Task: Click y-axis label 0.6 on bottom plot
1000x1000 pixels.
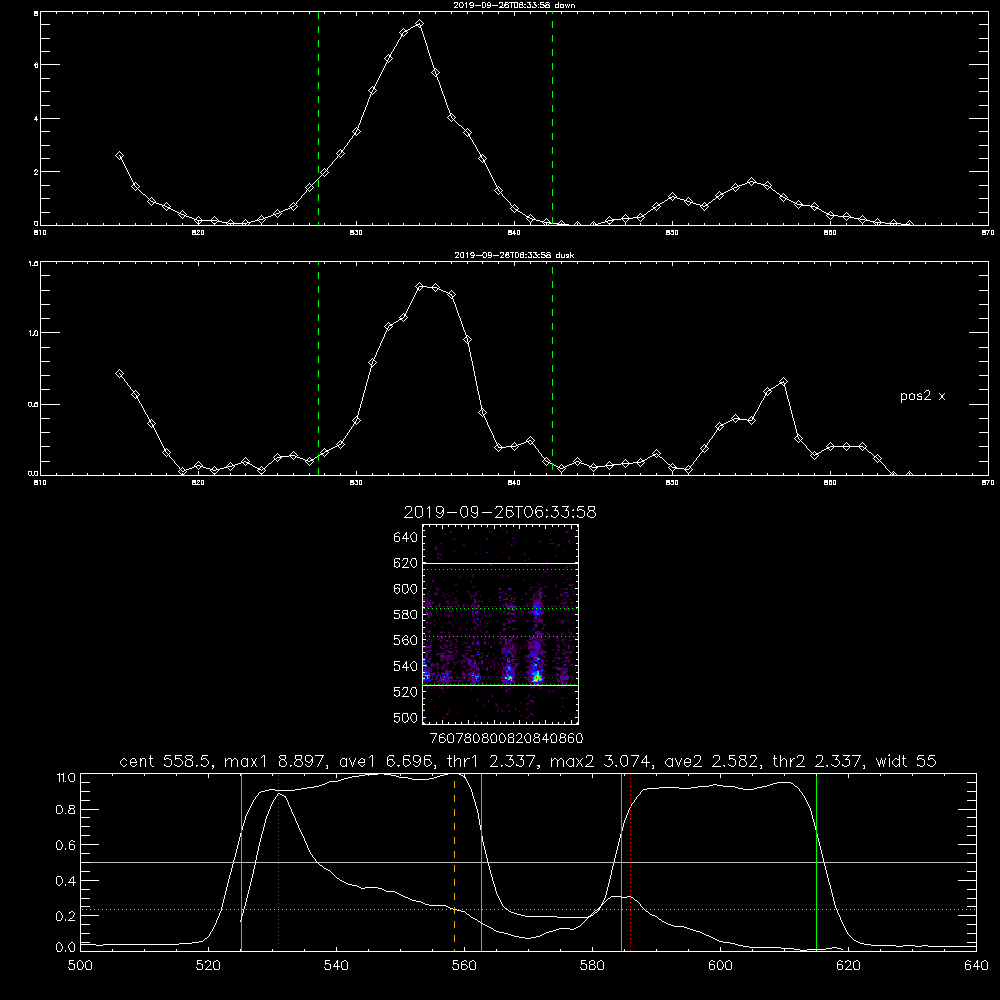Action: [x=66, y=845]
